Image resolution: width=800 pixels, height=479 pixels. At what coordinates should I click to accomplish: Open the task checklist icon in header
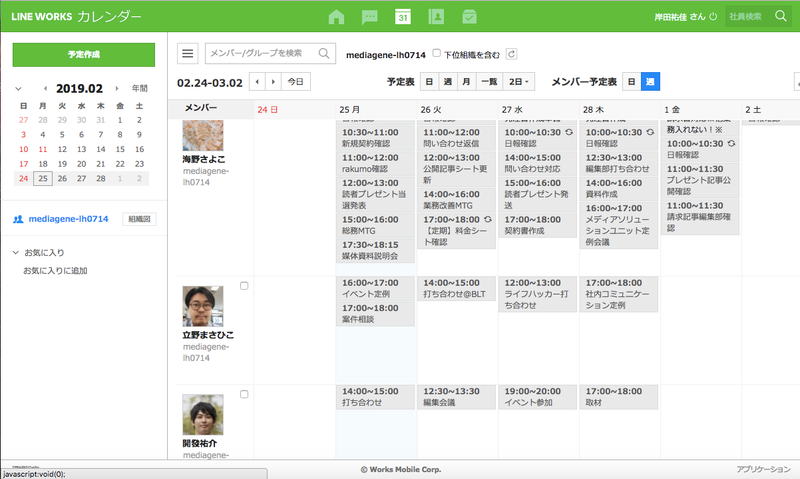tap(469, 17)
